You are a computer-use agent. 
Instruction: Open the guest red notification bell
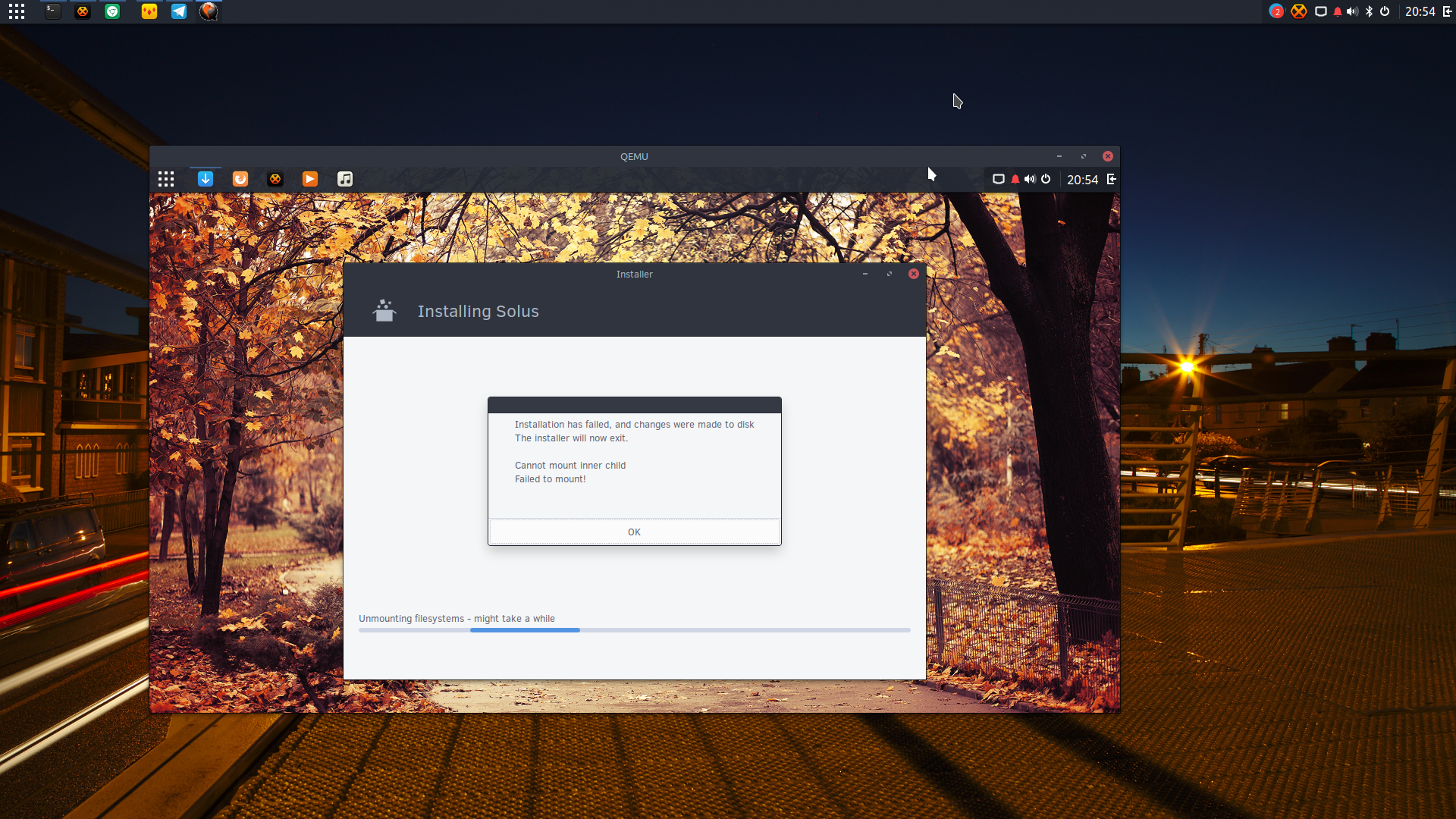click(x=1015, y=179)
